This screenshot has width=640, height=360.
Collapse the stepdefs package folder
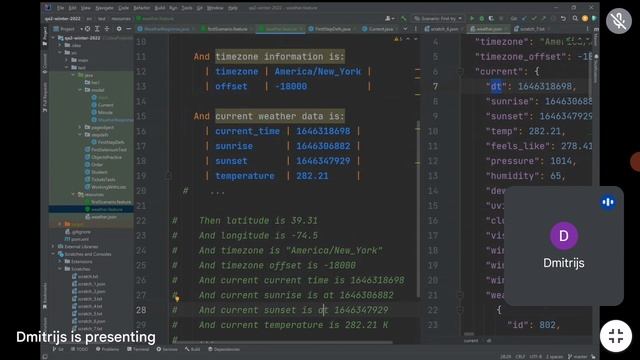[80, 135]
